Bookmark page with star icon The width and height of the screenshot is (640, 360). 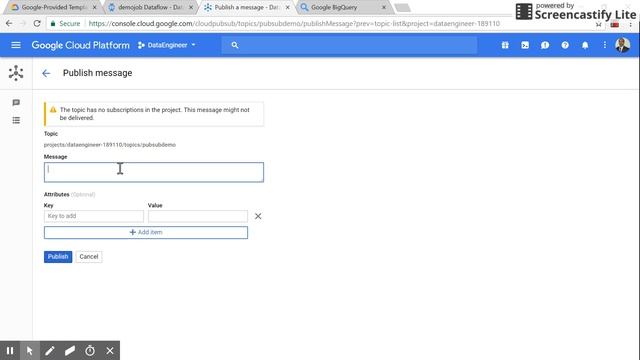coord(598,24)
